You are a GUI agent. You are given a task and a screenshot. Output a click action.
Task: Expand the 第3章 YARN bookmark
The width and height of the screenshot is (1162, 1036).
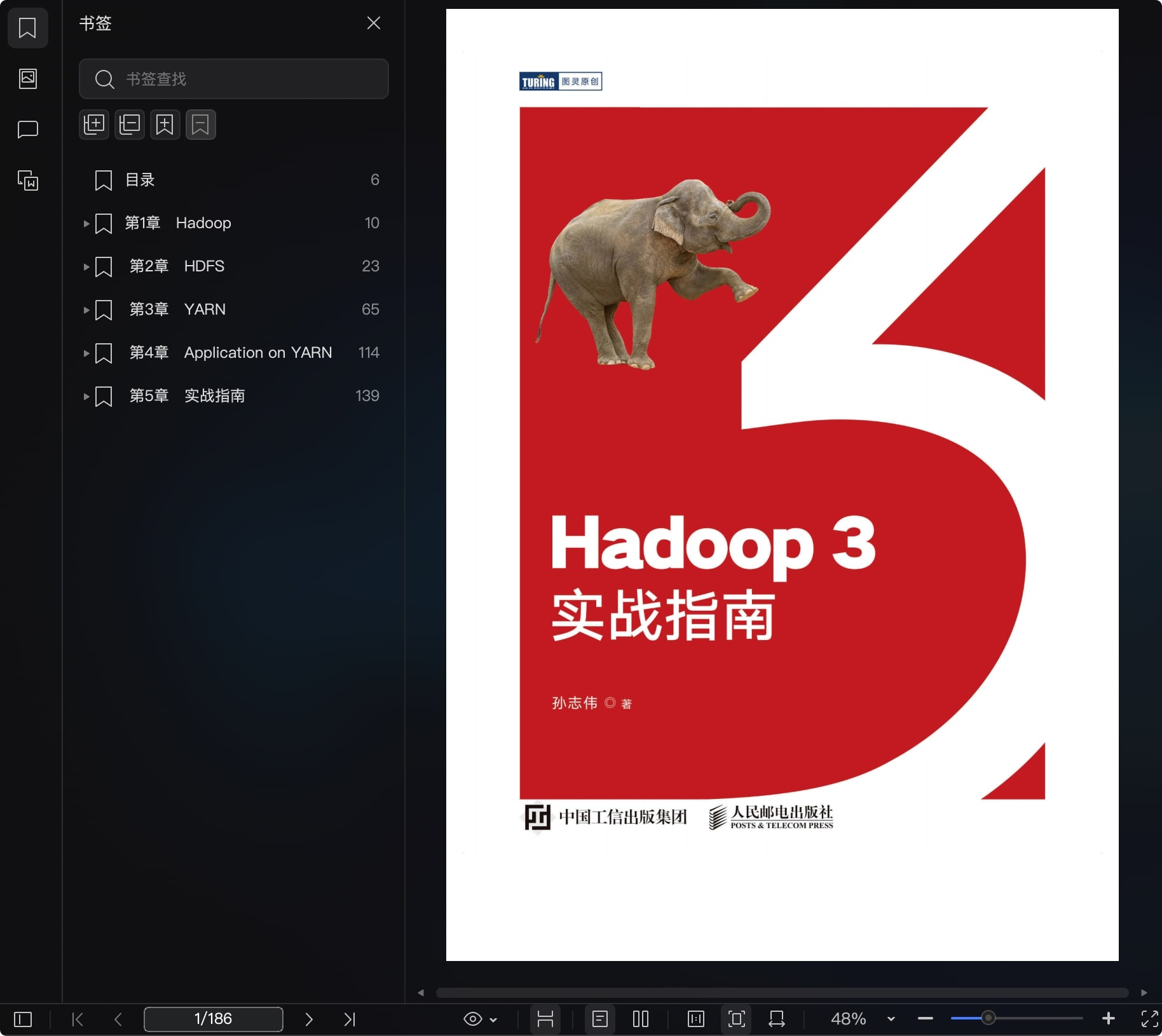86,310
